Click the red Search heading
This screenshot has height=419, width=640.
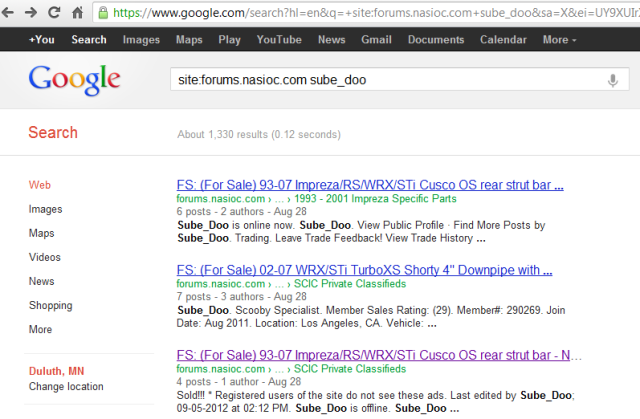pyautogui.click(x=53, y=133)
